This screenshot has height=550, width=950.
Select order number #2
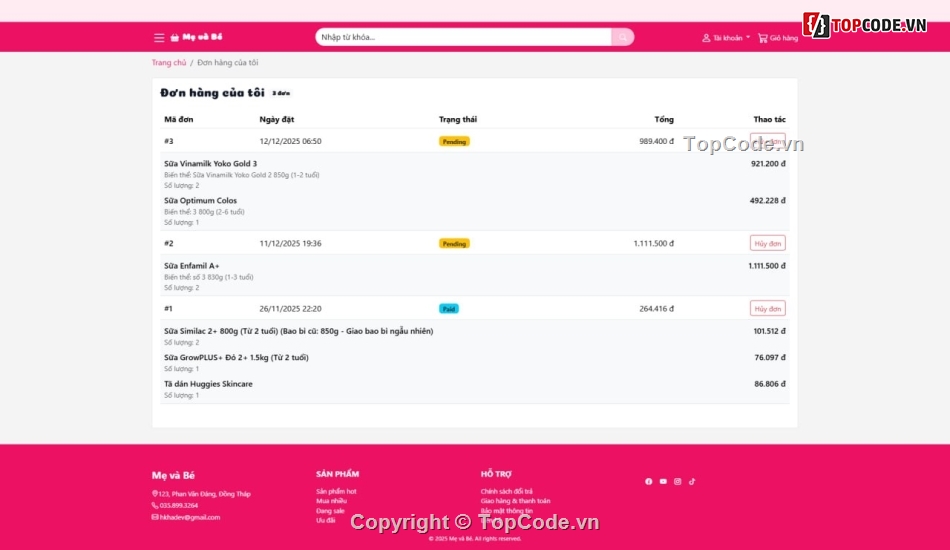tap(168, 244)
